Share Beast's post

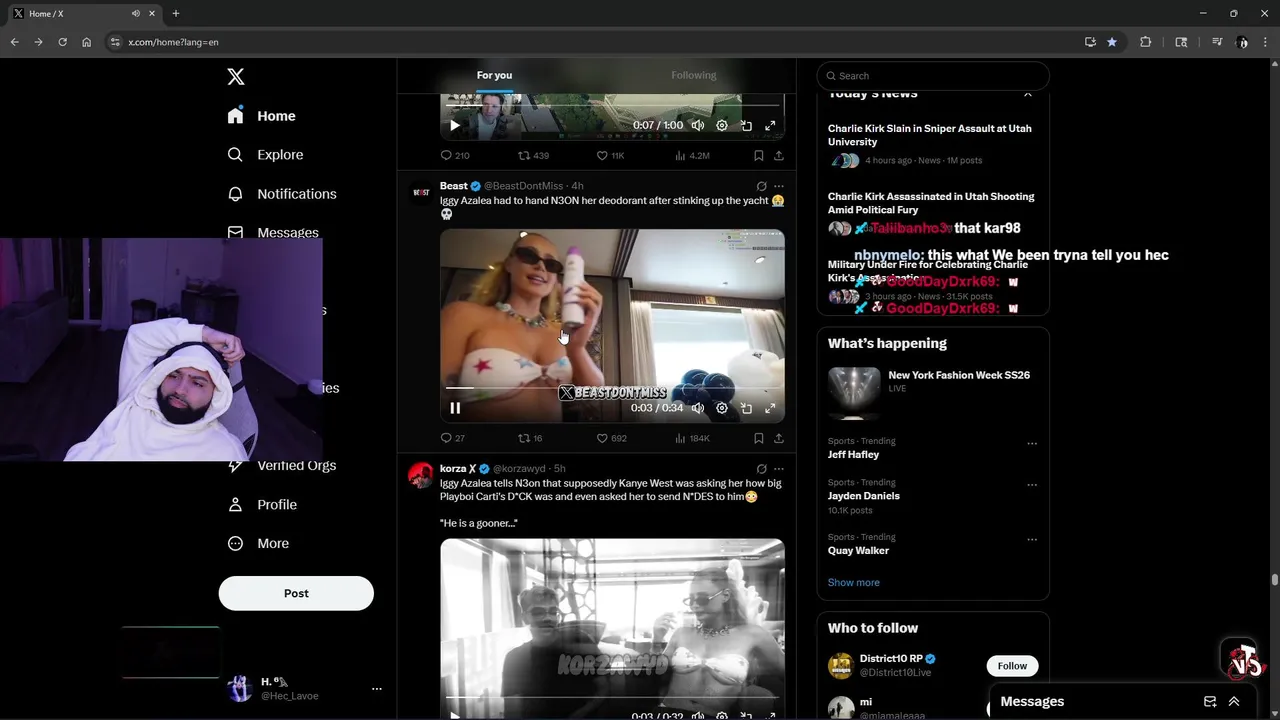(x=779, y=438)
